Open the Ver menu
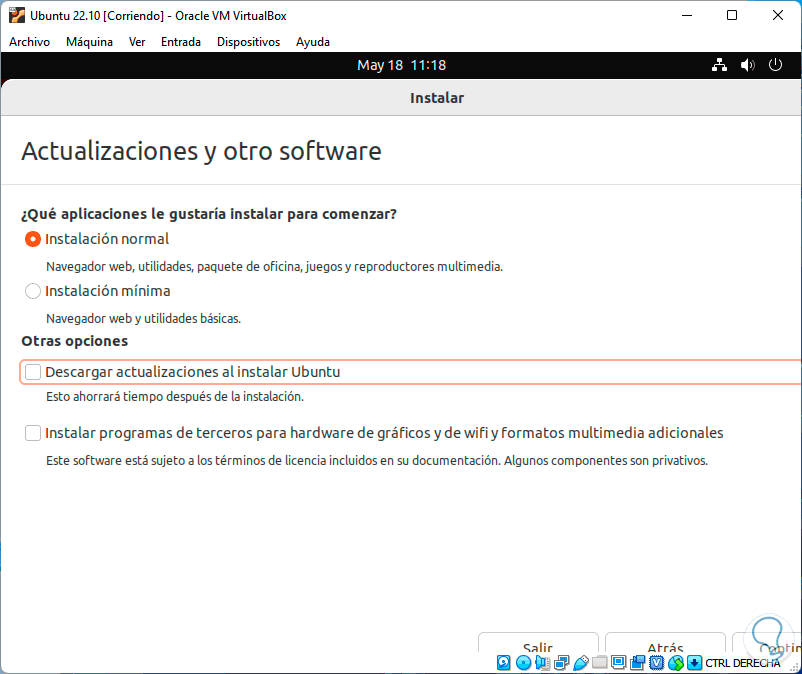The image size is (802, 674). [137, 42]
